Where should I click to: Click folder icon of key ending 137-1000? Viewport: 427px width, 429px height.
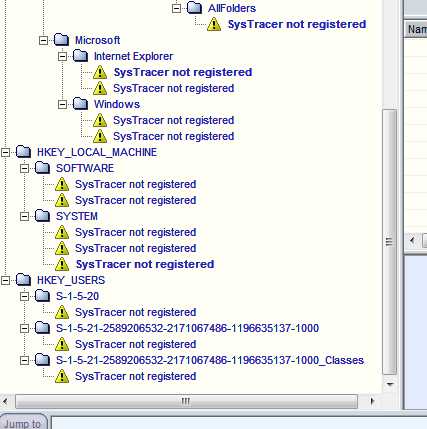point(42,328)
